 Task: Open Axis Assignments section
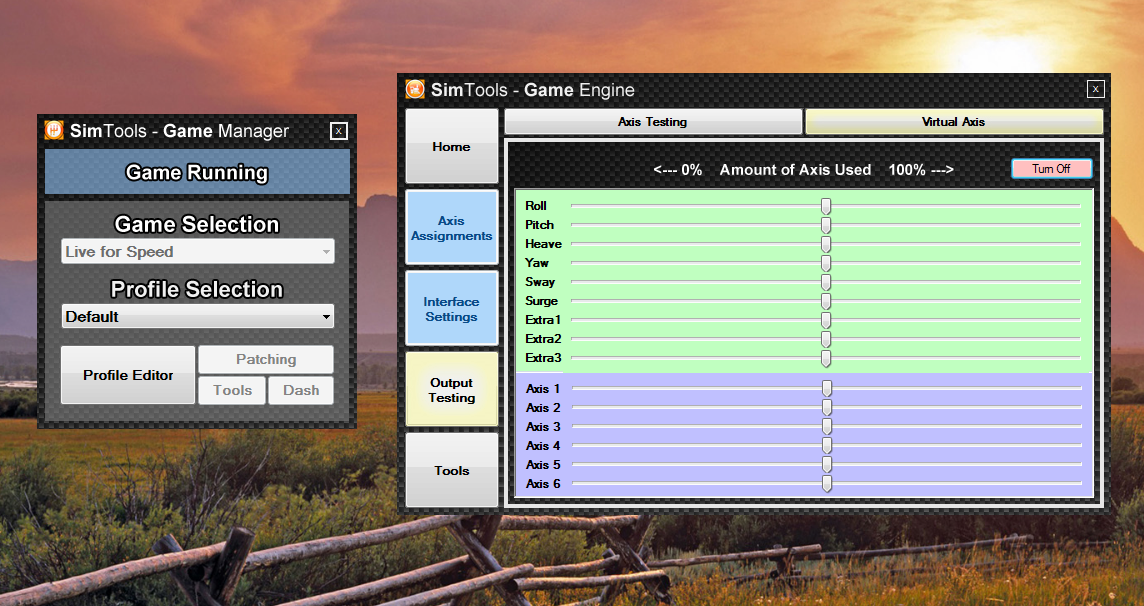pos(452,228)
